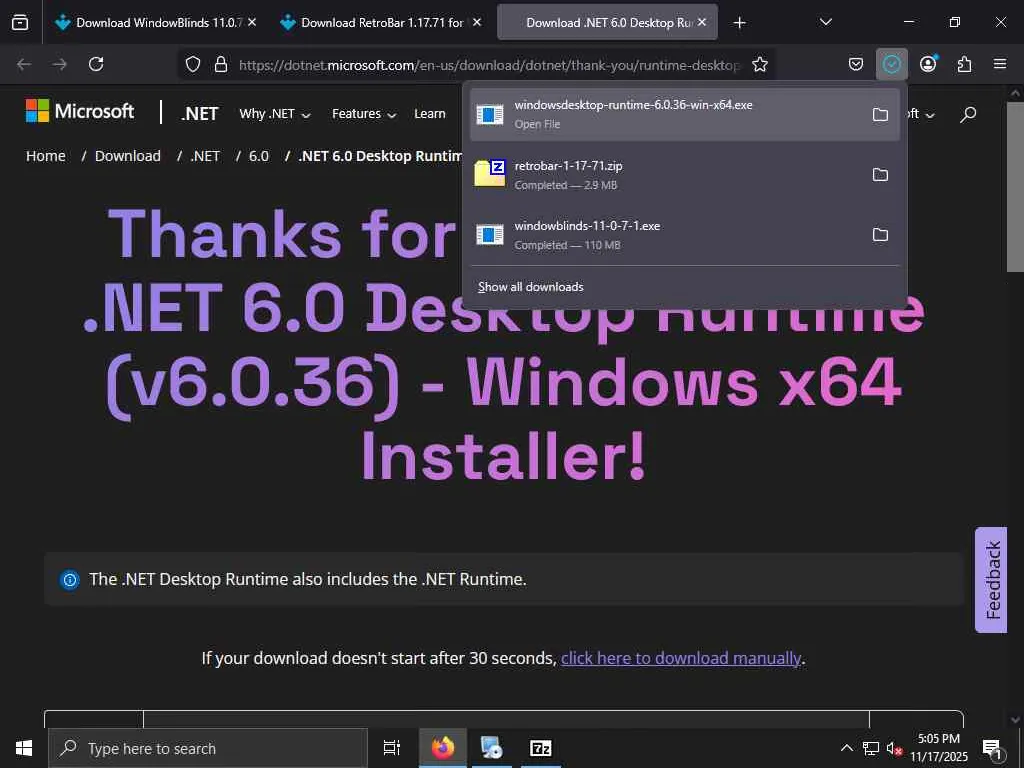Show windowsdesktop-runtime file in folder

pos(880,115)
